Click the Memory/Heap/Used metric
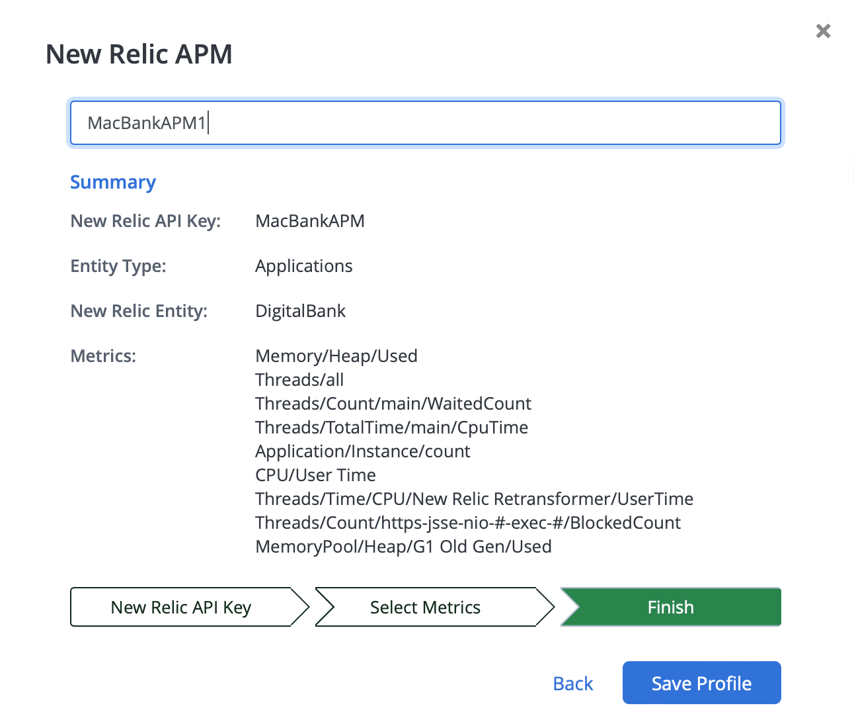854x728 pixels. [336, 356]
